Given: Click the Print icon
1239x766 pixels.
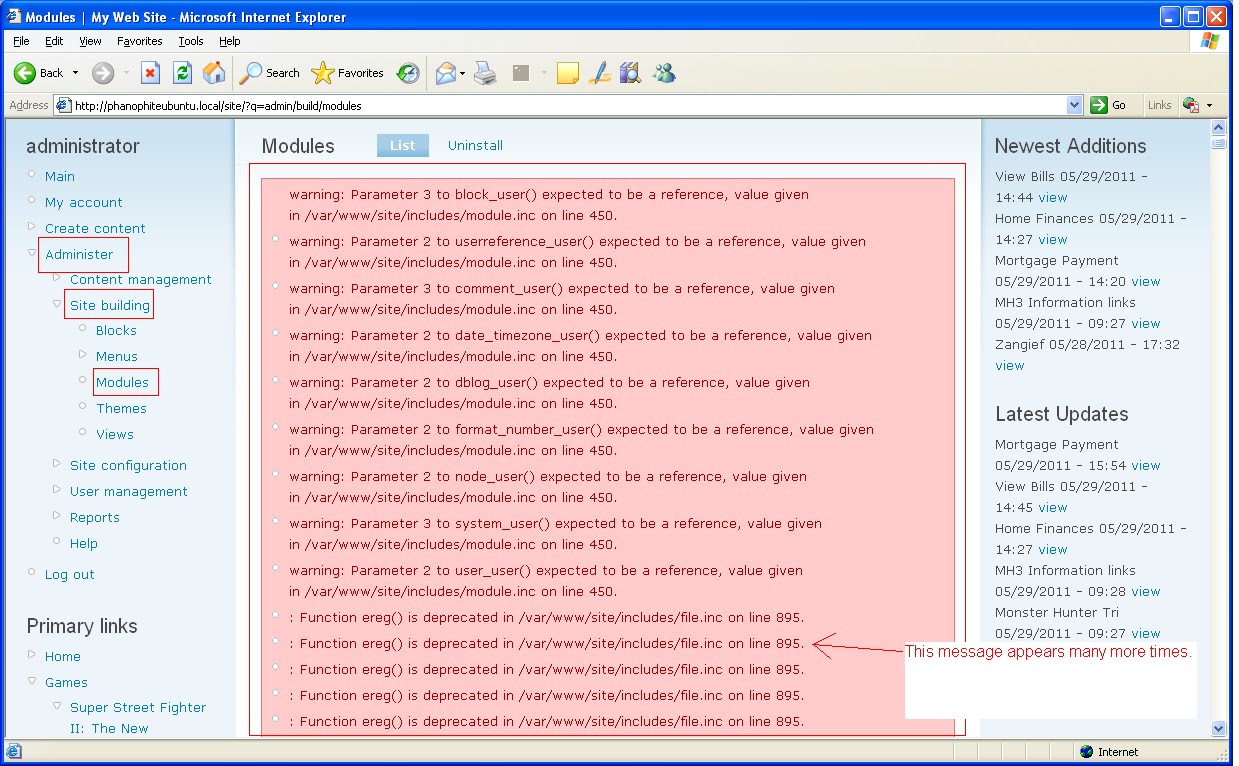Looking at the screenshot, I should tap(486, 72).
